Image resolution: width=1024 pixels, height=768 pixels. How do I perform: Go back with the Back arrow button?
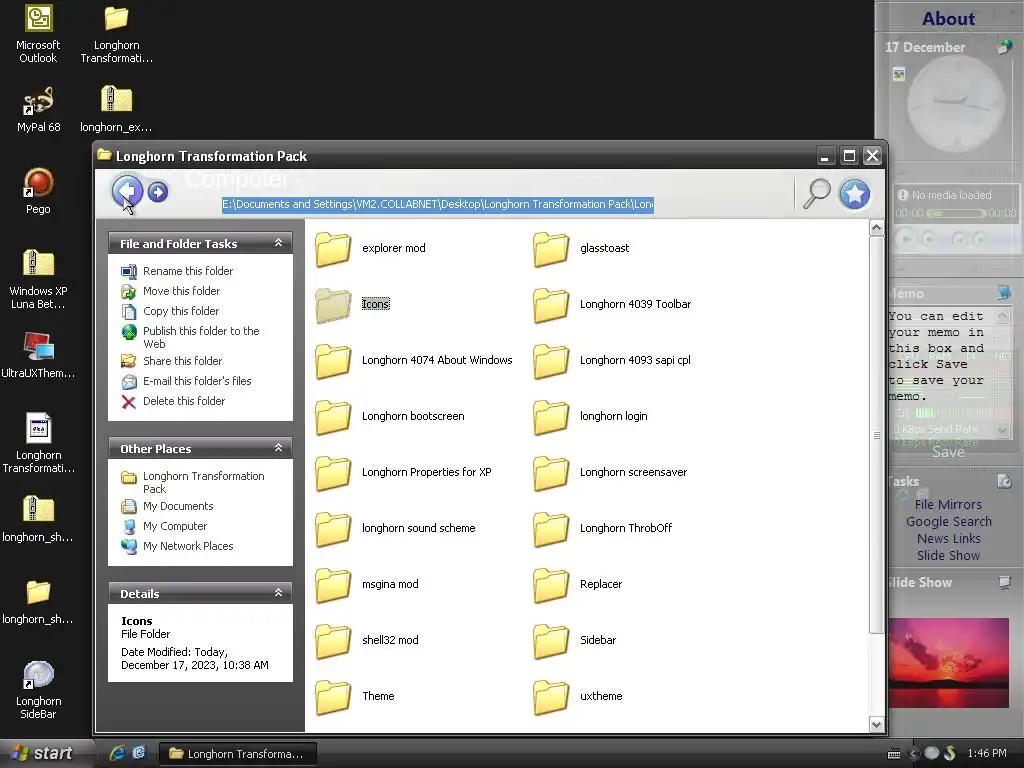click(x=127, y=191)
